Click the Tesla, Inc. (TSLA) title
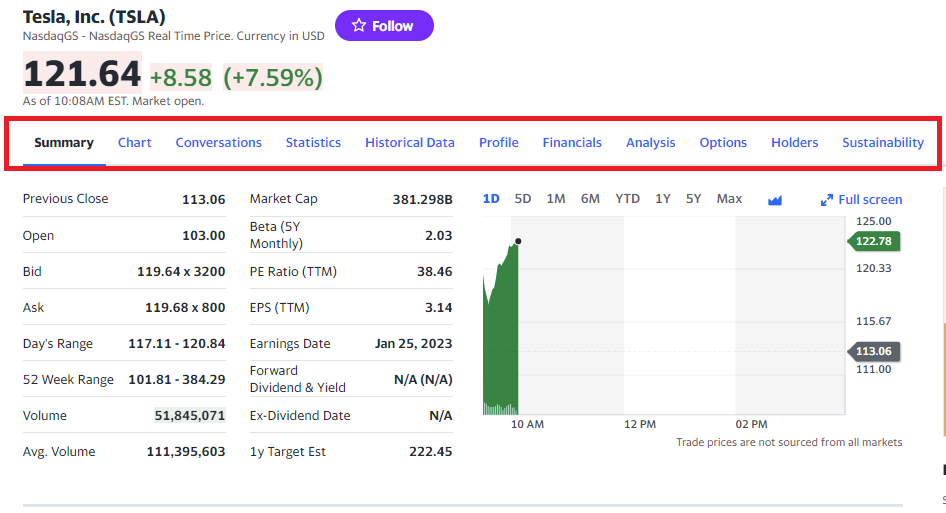946x513 pixels. (x=94, y=17)
